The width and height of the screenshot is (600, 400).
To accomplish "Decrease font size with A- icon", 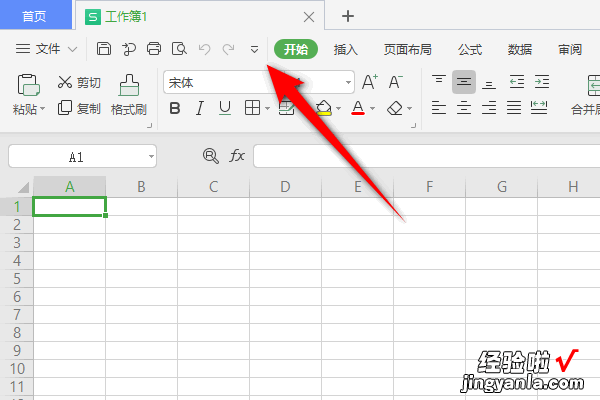I will pos(395,82).
